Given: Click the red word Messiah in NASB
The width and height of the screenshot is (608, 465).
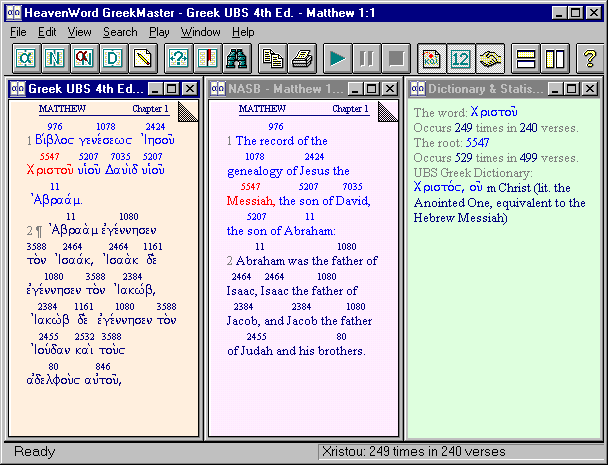Looking at the screenshot, I should tap(250, 201).
